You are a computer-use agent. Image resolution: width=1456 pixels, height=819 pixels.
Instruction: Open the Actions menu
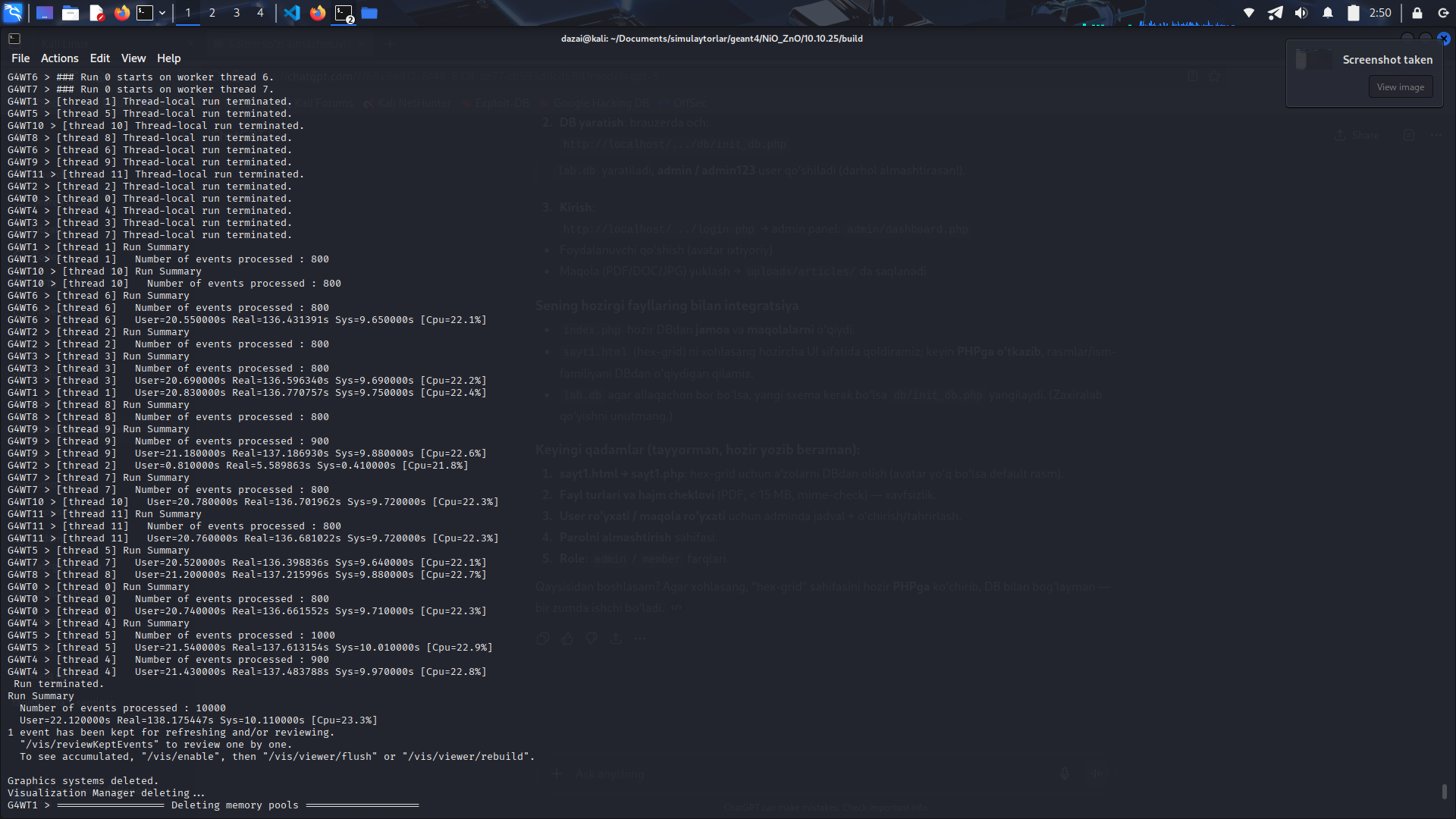point(60,58)
